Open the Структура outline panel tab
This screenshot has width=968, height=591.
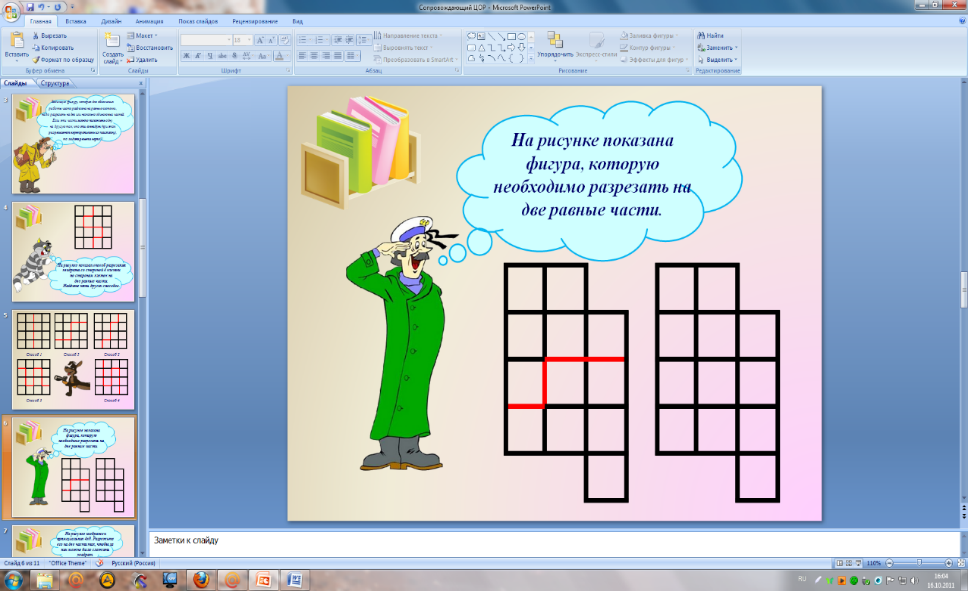tap(55, 83)
